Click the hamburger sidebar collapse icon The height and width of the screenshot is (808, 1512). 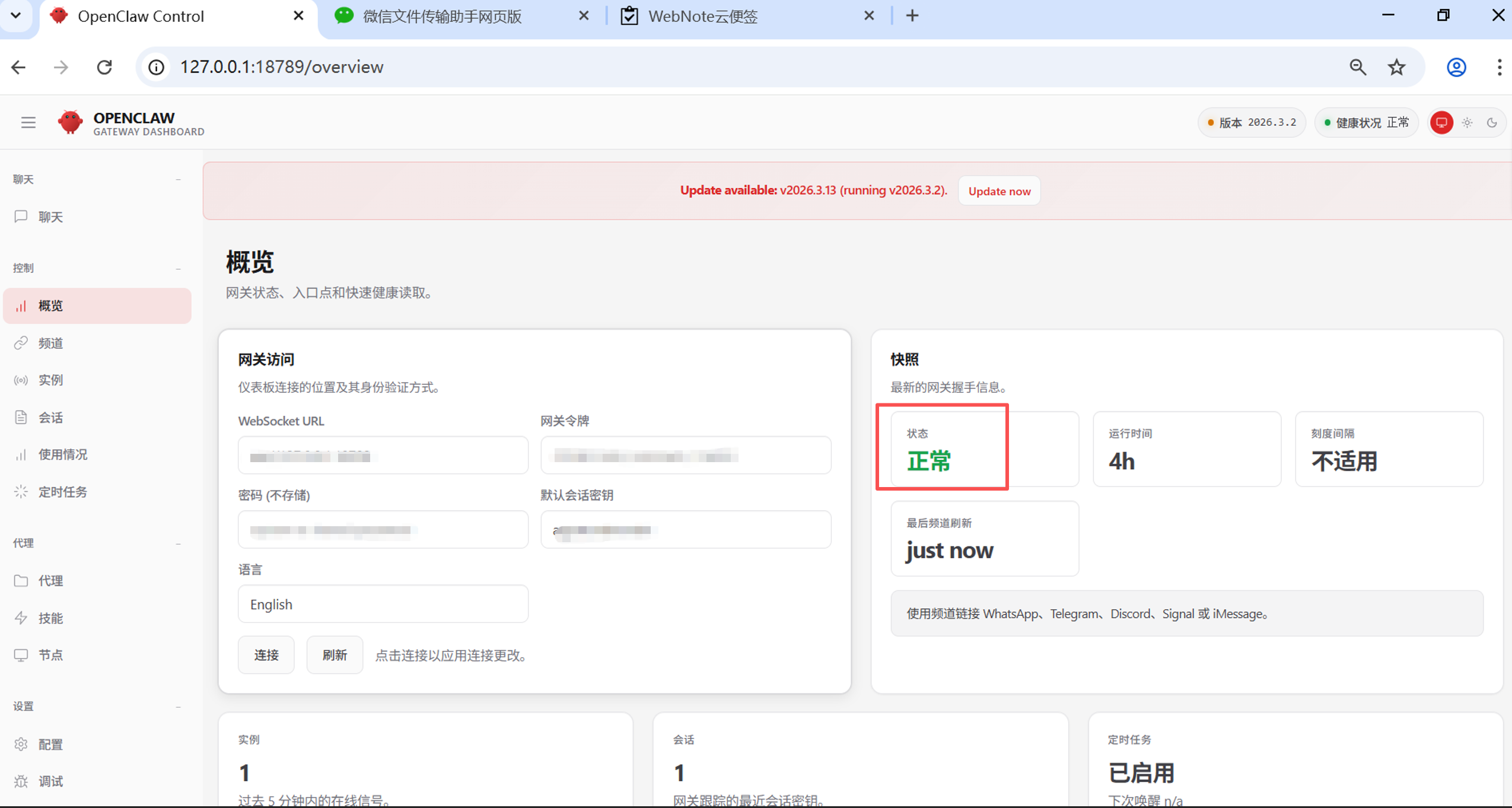point(28,122)
